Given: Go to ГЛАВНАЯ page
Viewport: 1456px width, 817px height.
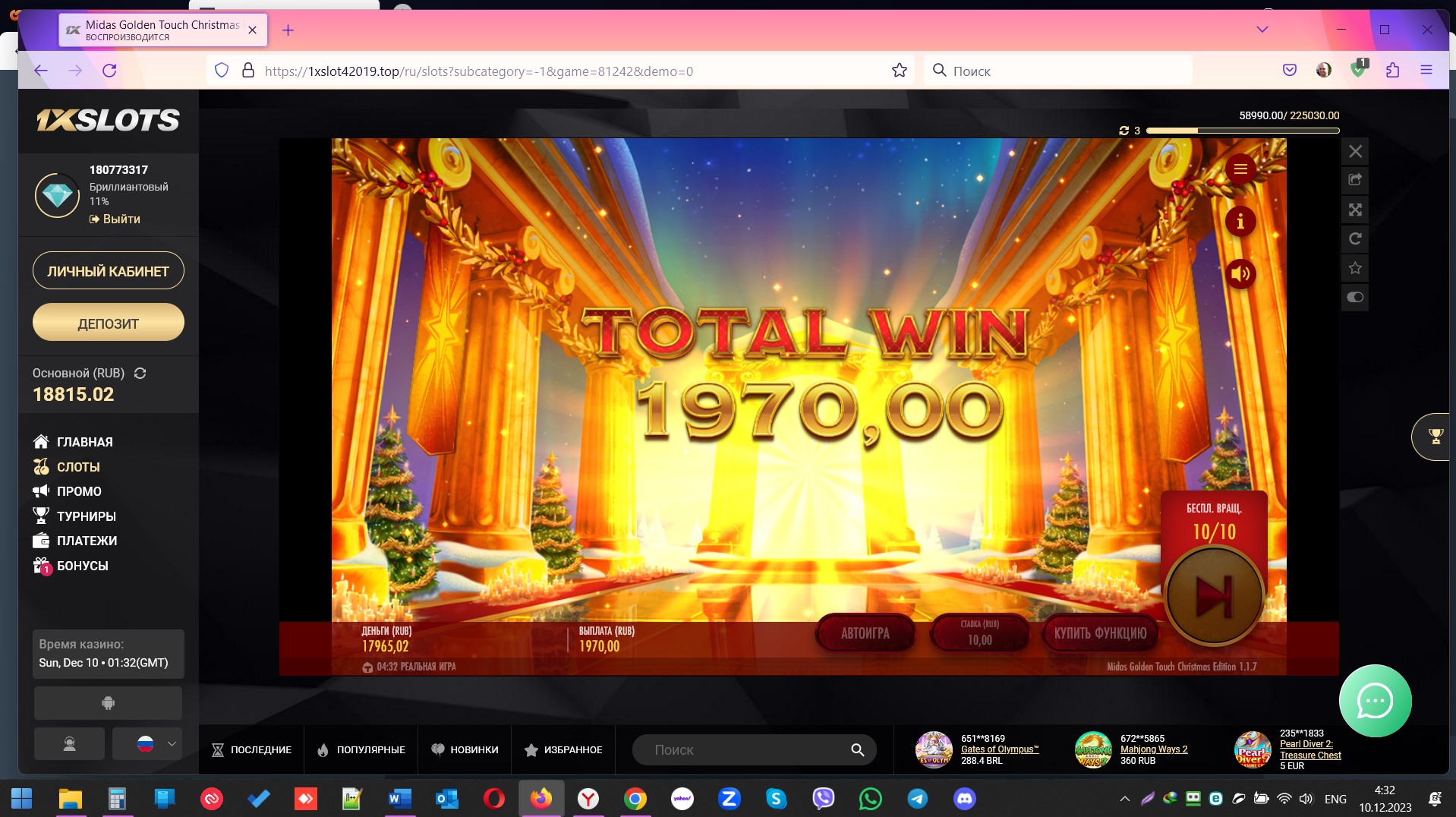Looking at the screenshot, I should click(73, 442).
